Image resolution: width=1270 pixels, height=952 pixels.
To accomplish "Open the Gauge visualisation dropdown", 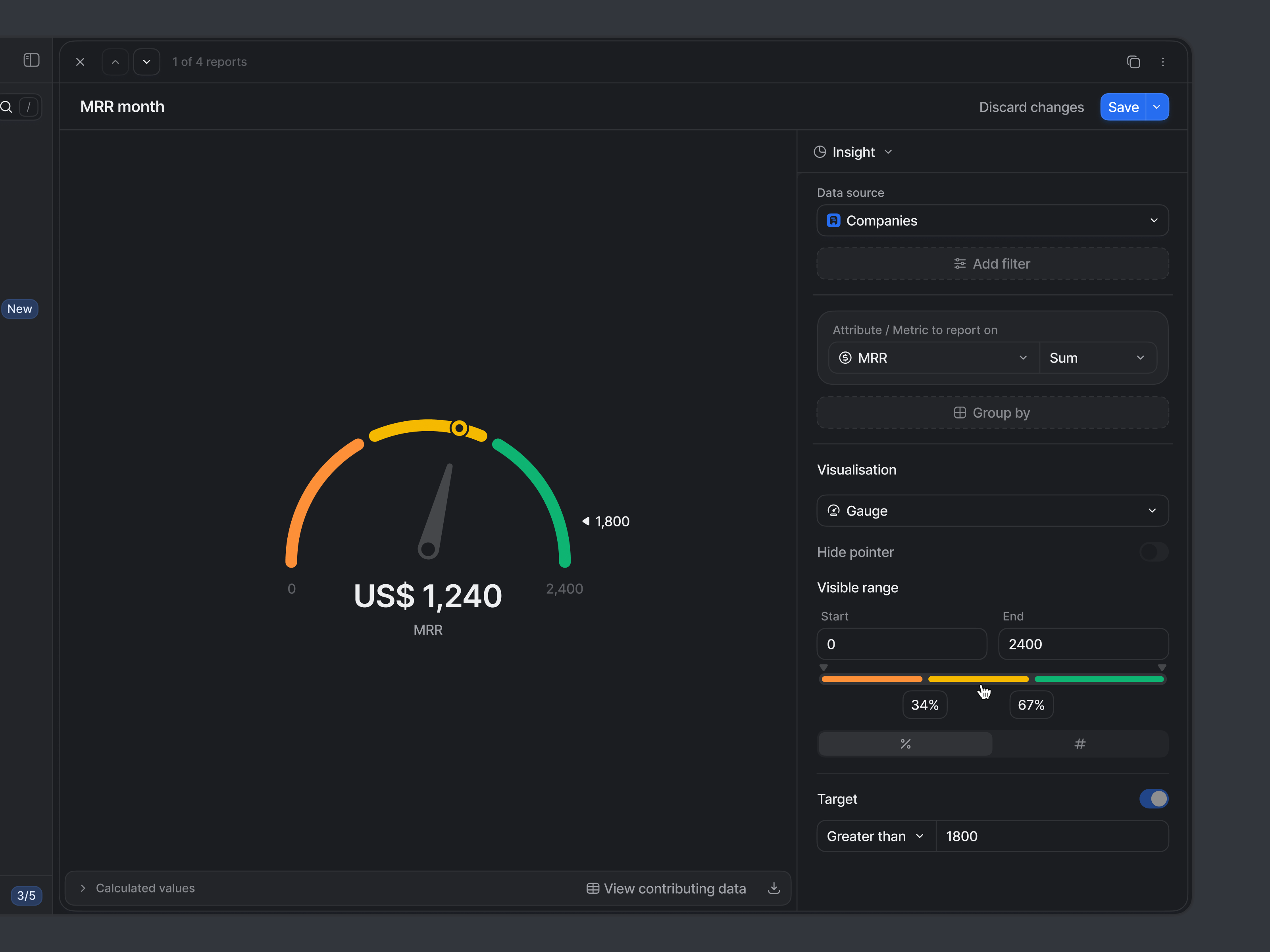I will (991, 510).
